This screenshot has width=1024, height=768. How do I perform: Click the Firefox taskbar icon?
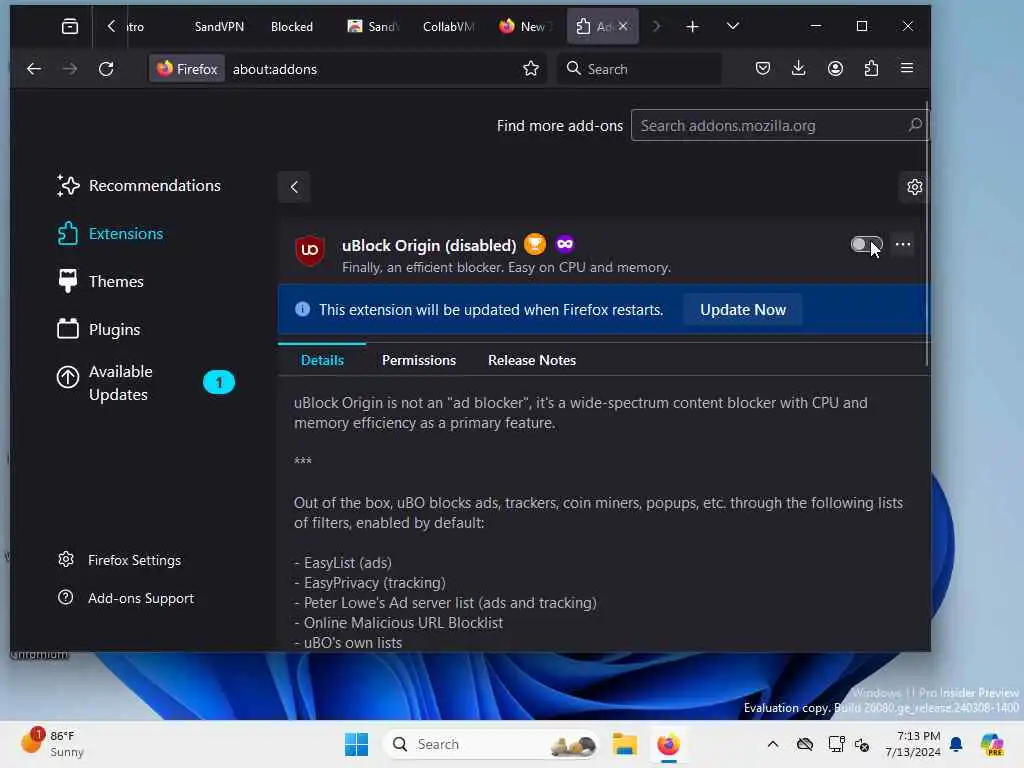point(668,744)
